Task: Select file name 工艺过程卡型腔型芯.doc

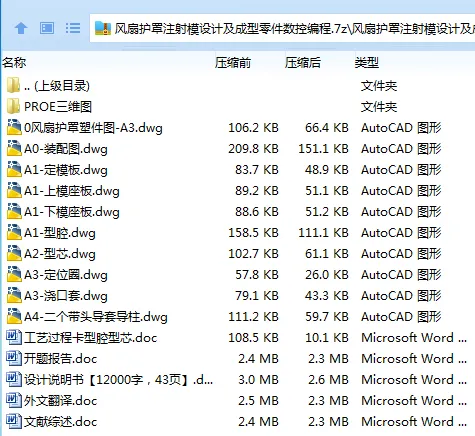Action: click(90, 338)
